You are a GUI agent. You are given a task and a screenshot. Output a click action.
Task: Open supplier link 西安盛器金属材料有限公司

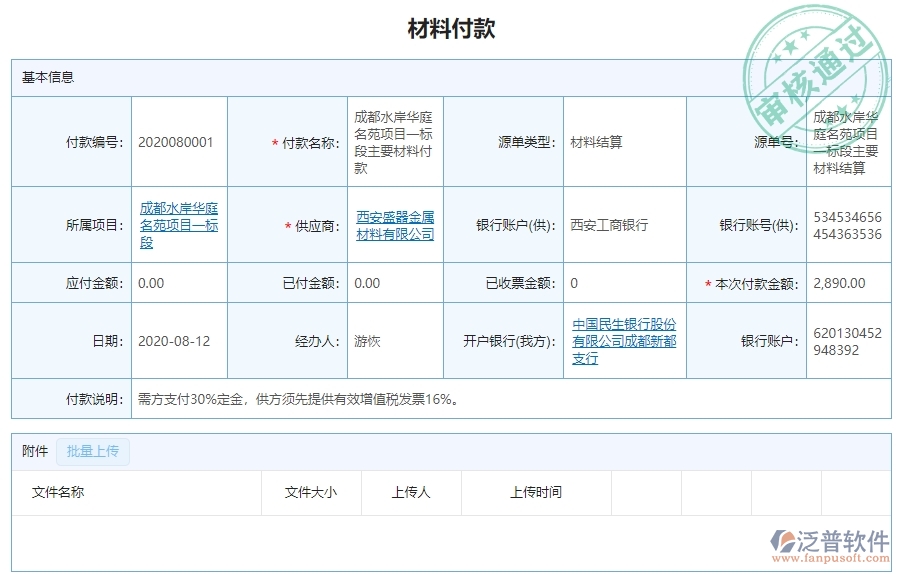point(395,226)
